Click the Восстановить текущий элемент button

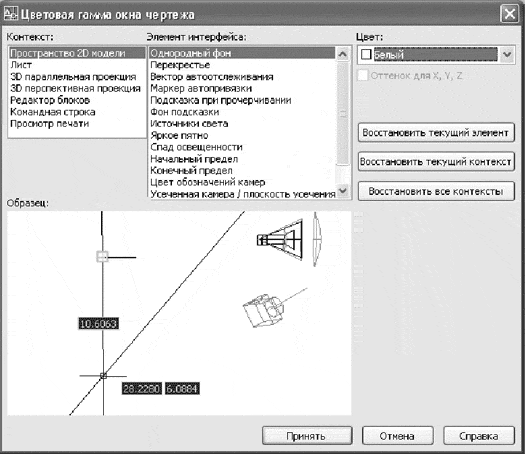(436, 133)
